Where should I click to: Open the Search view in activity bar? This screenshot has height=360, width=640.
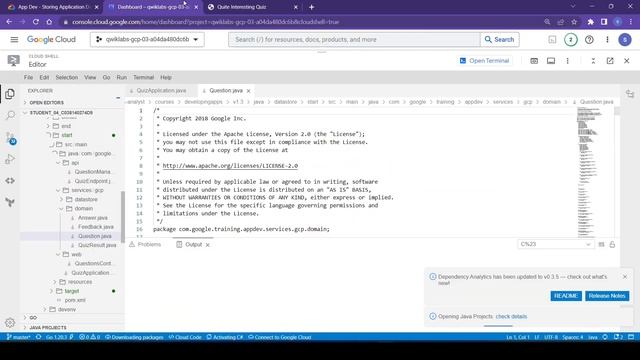tap(10, 116)
